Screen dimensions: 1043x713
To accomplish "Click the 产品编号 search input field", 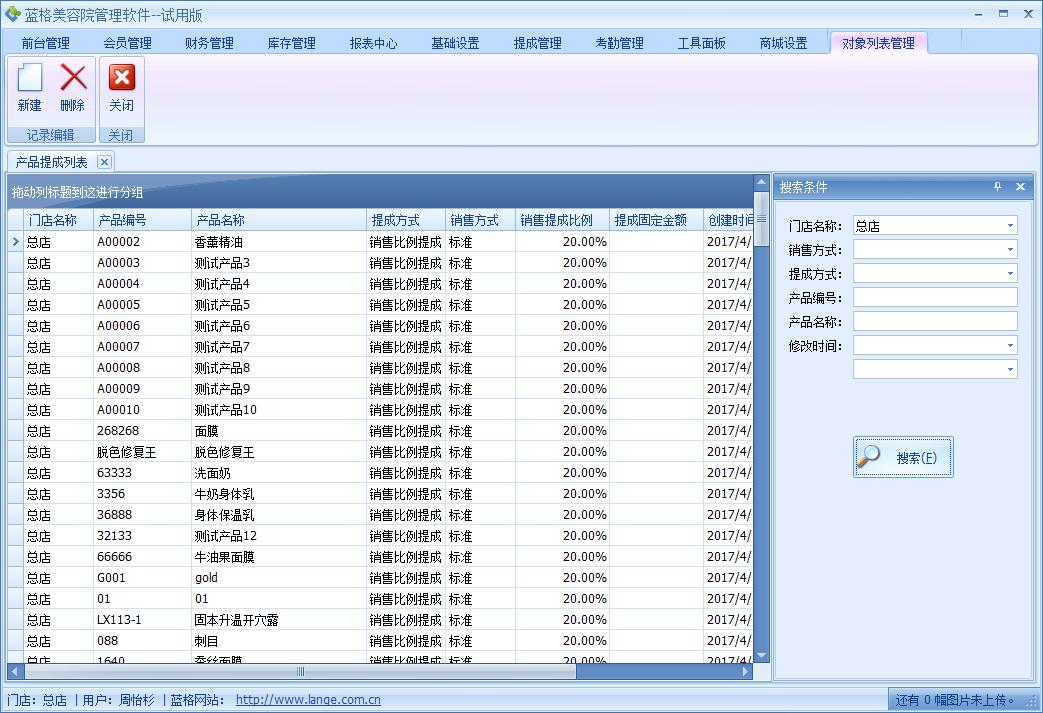I will point(935,297).
